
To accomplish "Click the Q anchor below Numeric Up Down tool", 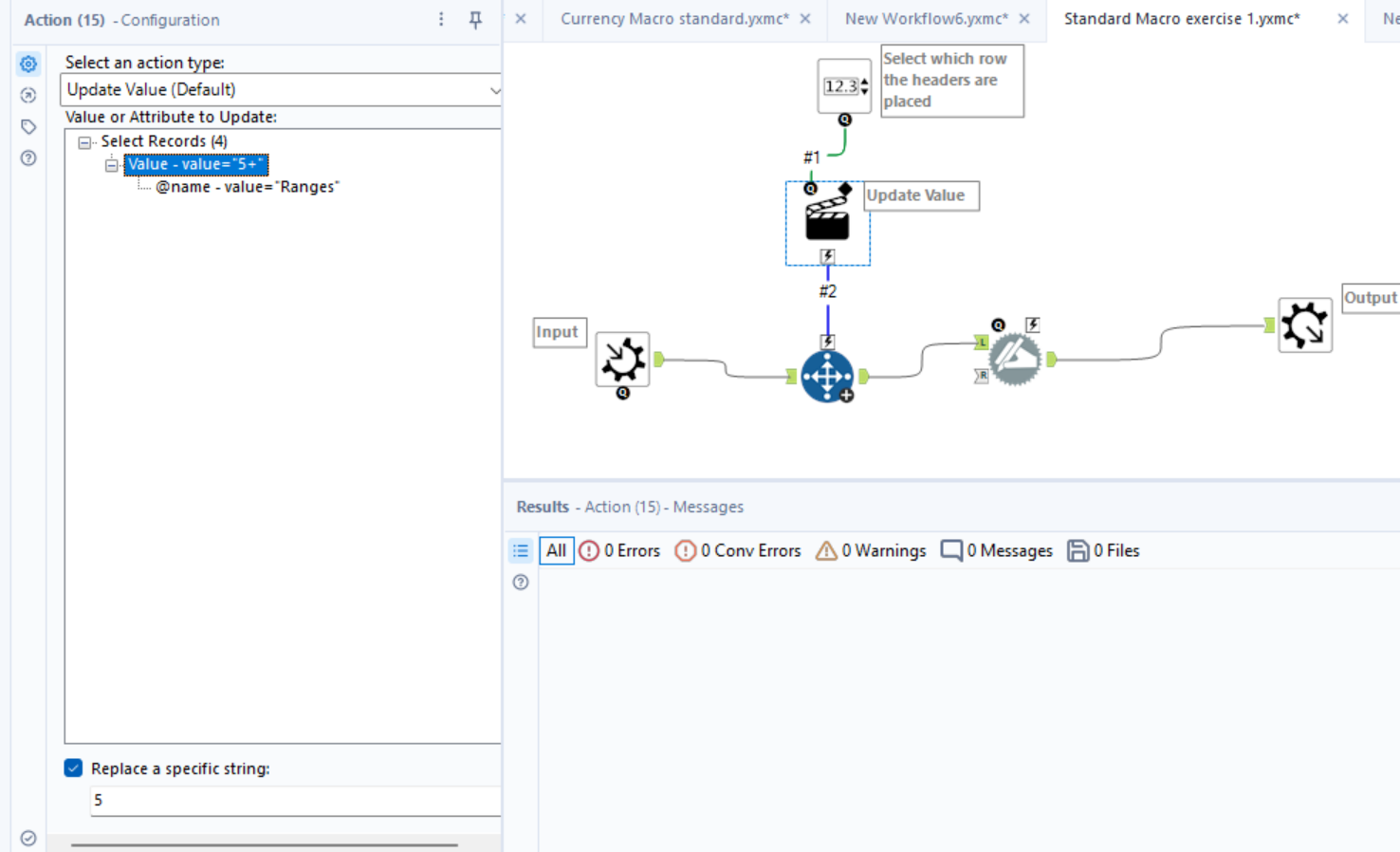I will tap(844, 120).
